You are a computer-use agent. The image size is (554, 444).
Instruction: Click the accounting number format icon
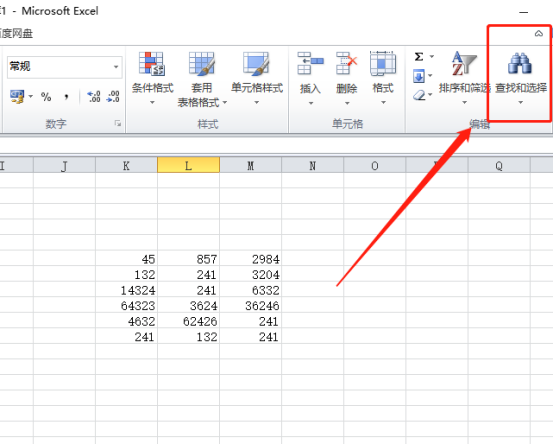pyautogui.click(x=17, y=96)
